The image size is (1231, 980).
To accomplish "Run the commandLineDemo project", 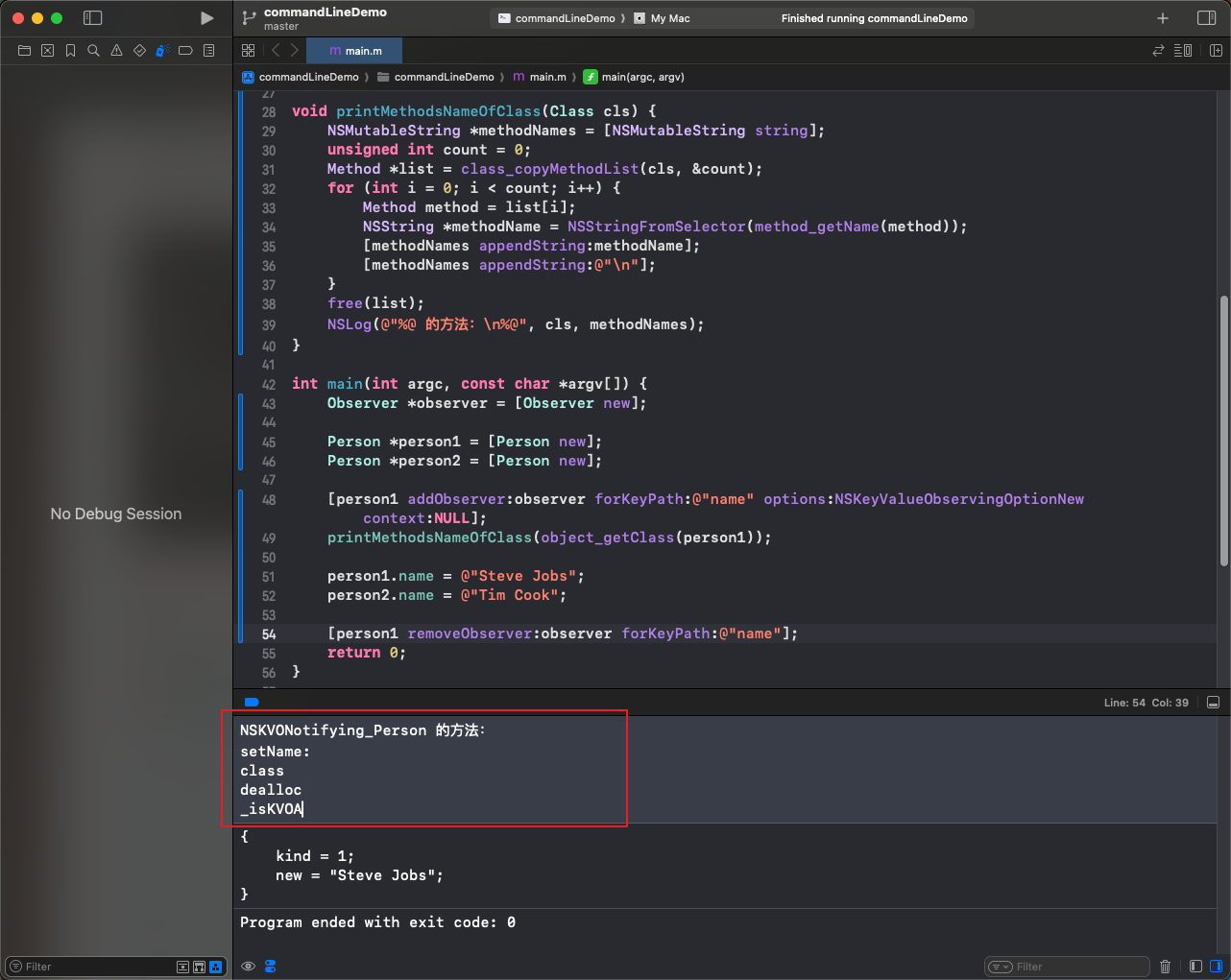I will coord(206,18).
